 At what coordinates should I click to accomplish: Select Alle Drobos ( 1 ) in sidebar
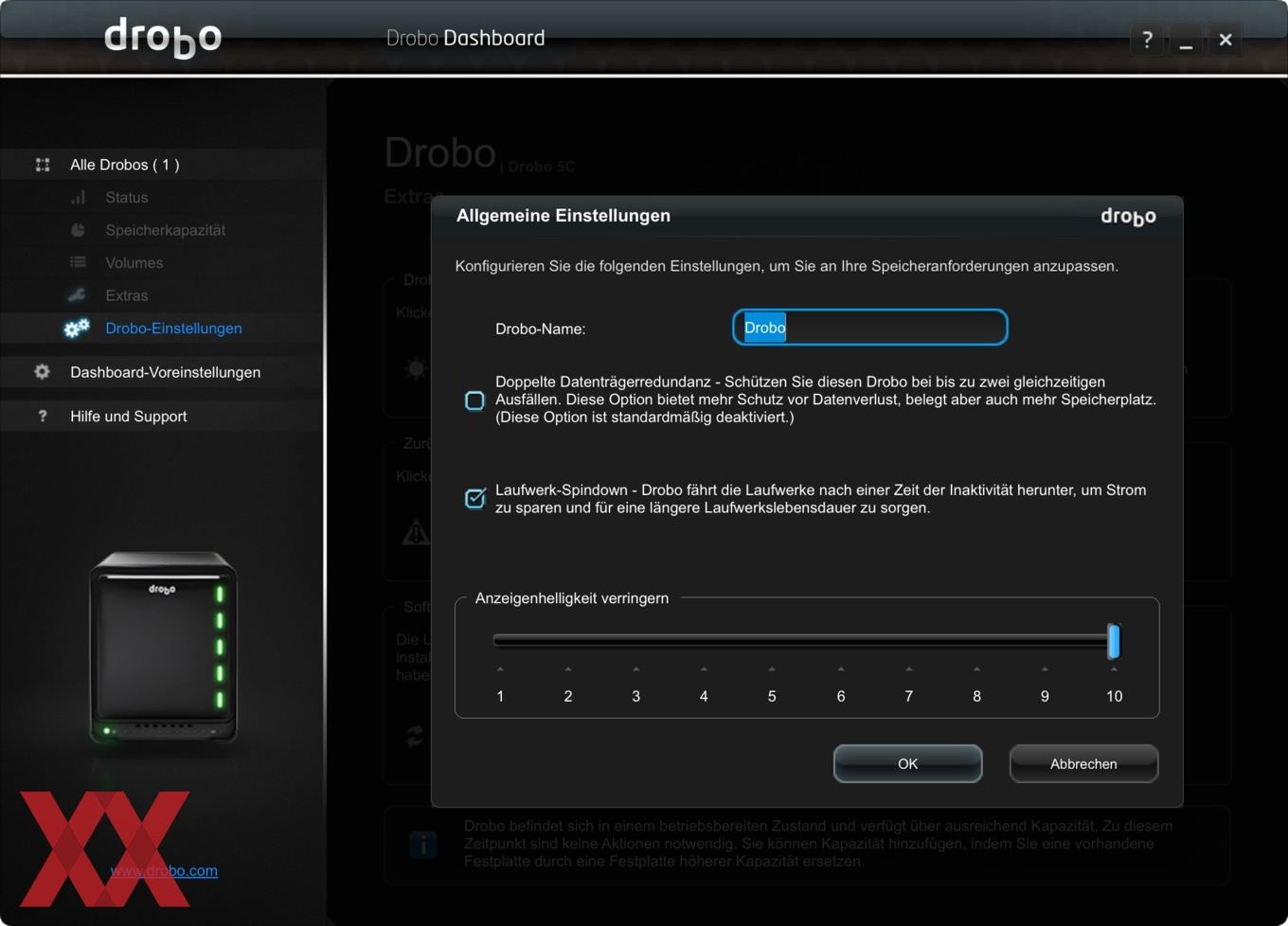pyautogui.click(x=125, y=165)
